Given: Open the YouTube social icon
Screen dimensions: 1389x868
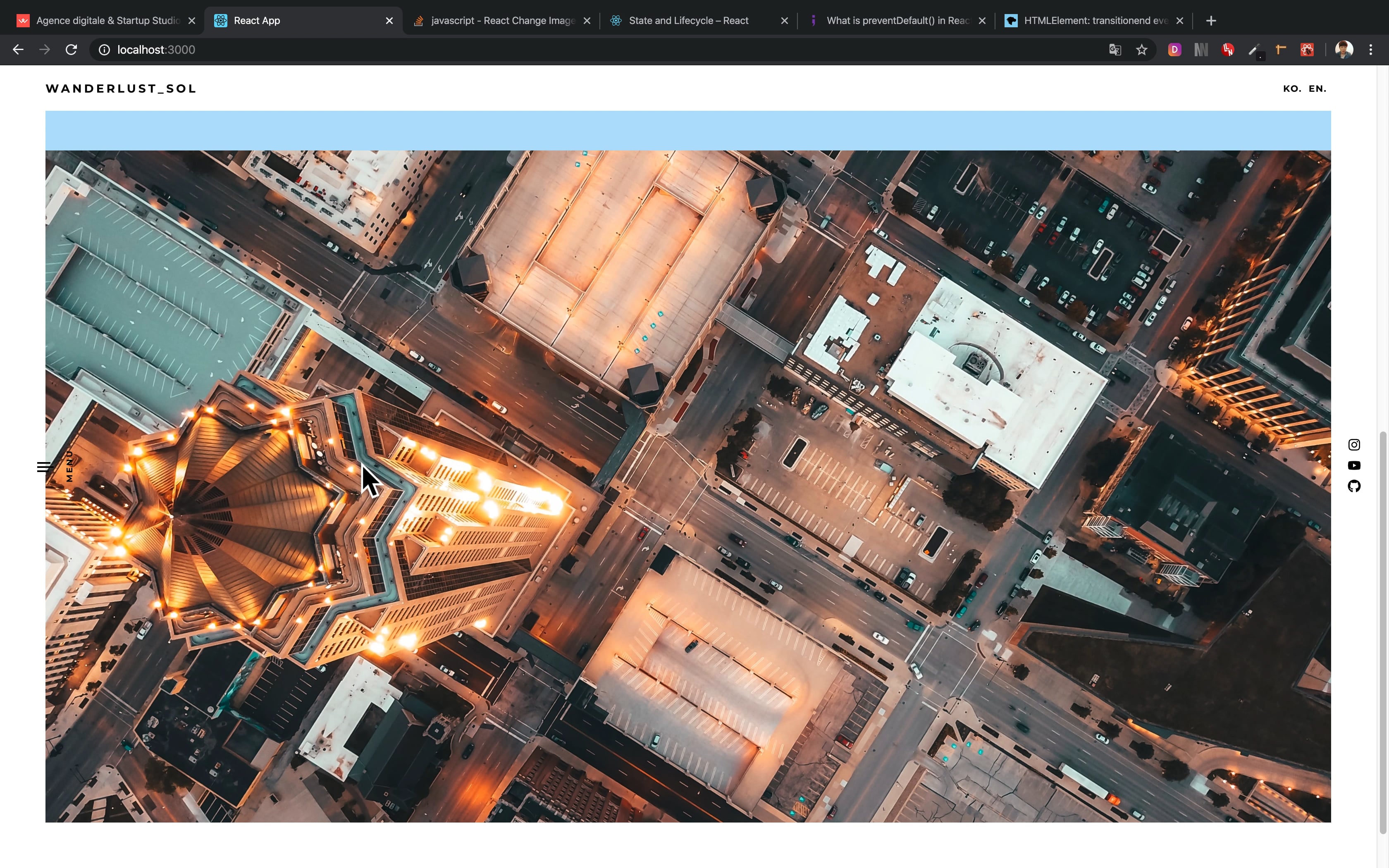Looking at the screenshot, I should tap(1354, 465).
